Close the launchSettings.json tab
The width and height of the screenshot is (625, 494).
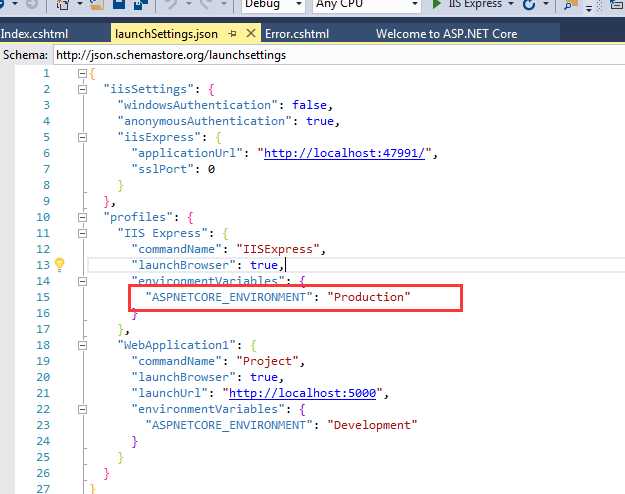pos(251,33)
